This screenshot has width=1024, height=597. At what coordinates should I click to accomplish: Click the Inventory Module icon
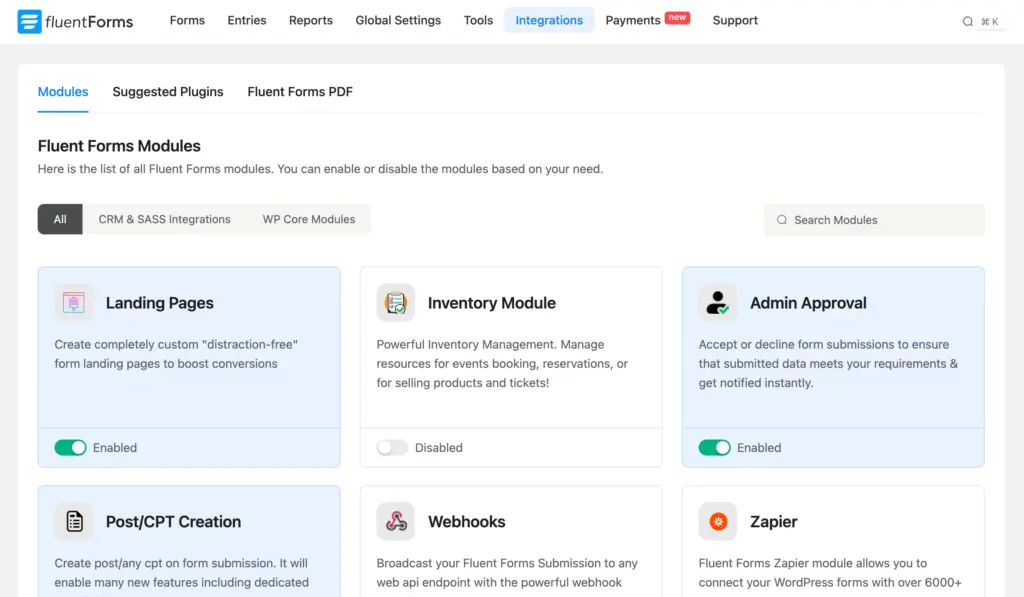pos(395,302)
